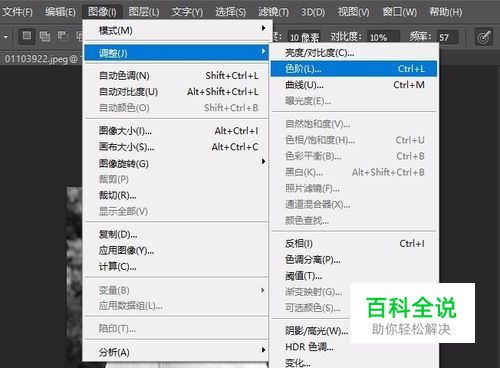Expand the 模式(M) submenu
Viewport: 500px width, 368px height.
[x=176, y=31]
